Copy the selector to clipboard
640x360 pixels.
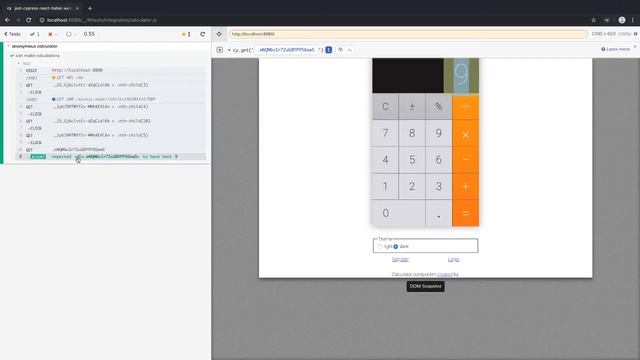(340, 50)
